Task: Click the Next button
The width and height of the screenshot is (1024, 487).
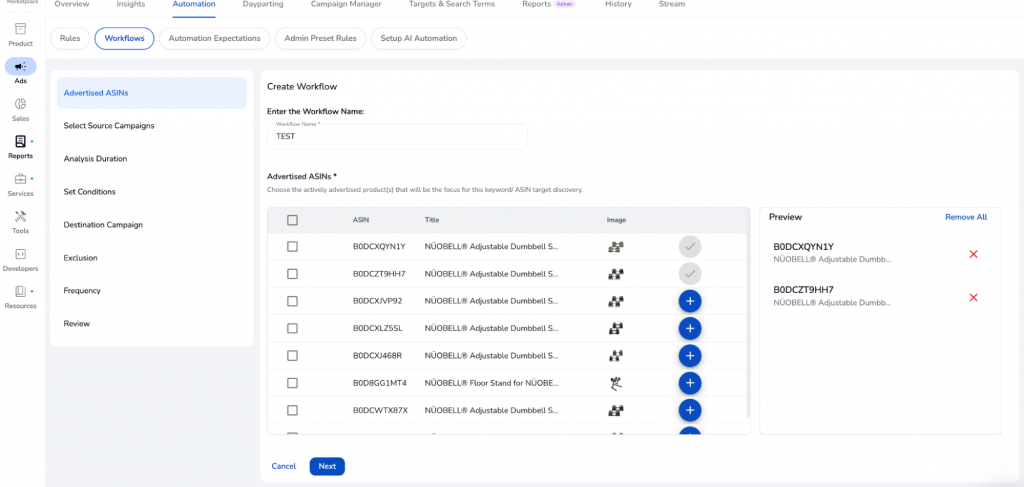Action: click(327, 466)
